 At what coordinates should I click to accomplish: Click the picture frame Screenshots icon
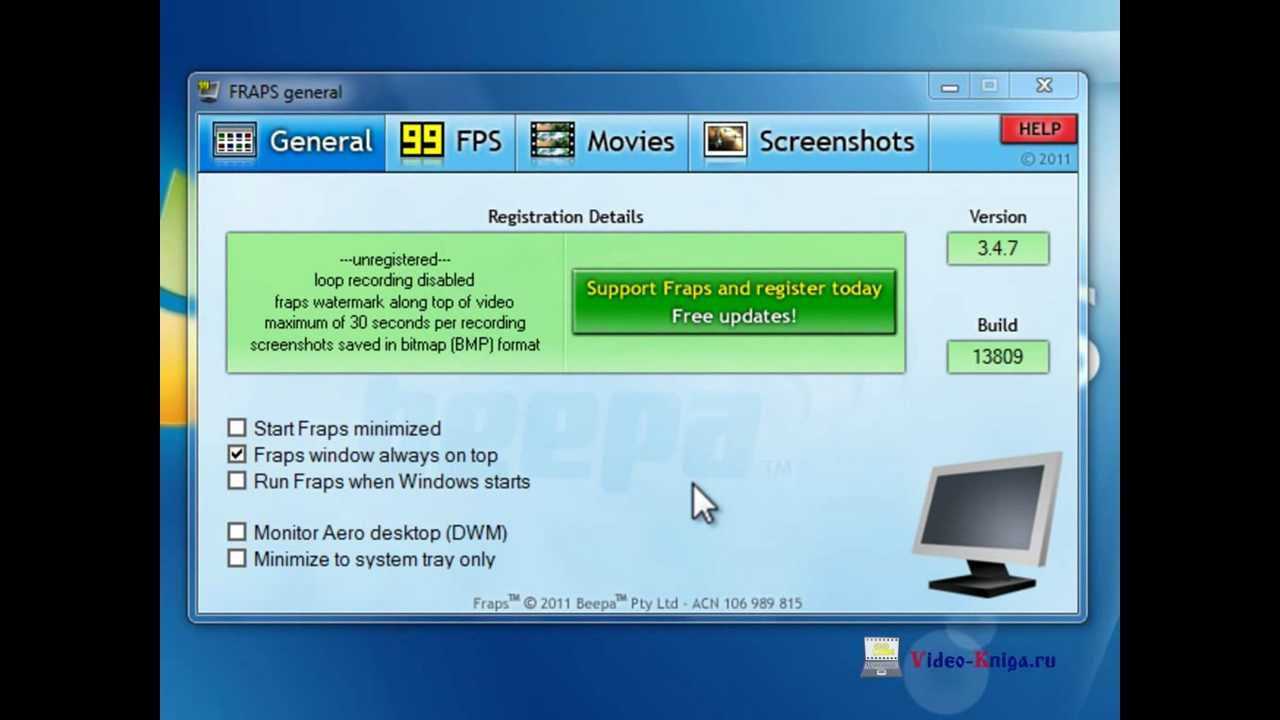(725, 141)
